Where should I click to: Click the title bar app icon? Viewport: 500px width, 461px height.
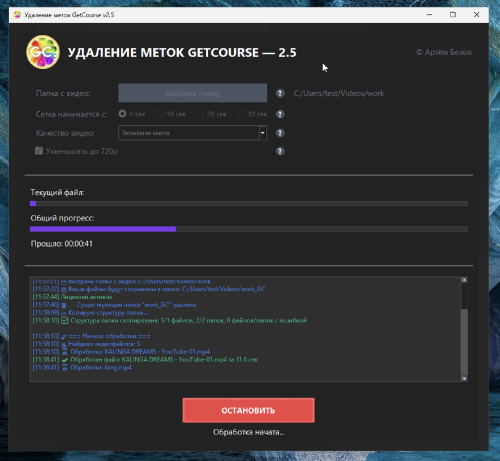click(17, 15)
